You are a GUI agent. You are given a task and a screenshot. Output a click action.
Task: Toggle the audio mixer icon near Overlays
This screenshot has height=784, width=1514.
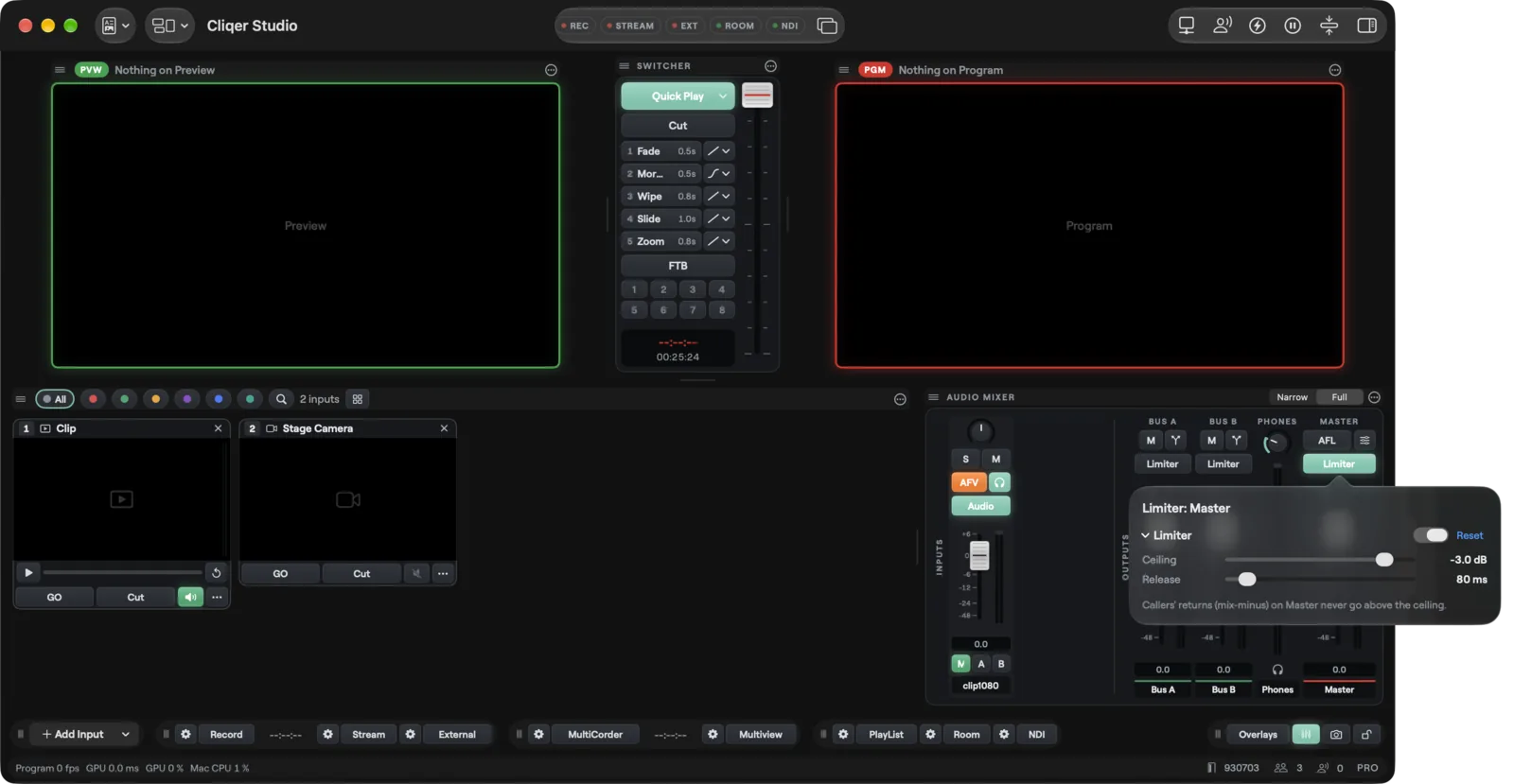(1306, 735)
